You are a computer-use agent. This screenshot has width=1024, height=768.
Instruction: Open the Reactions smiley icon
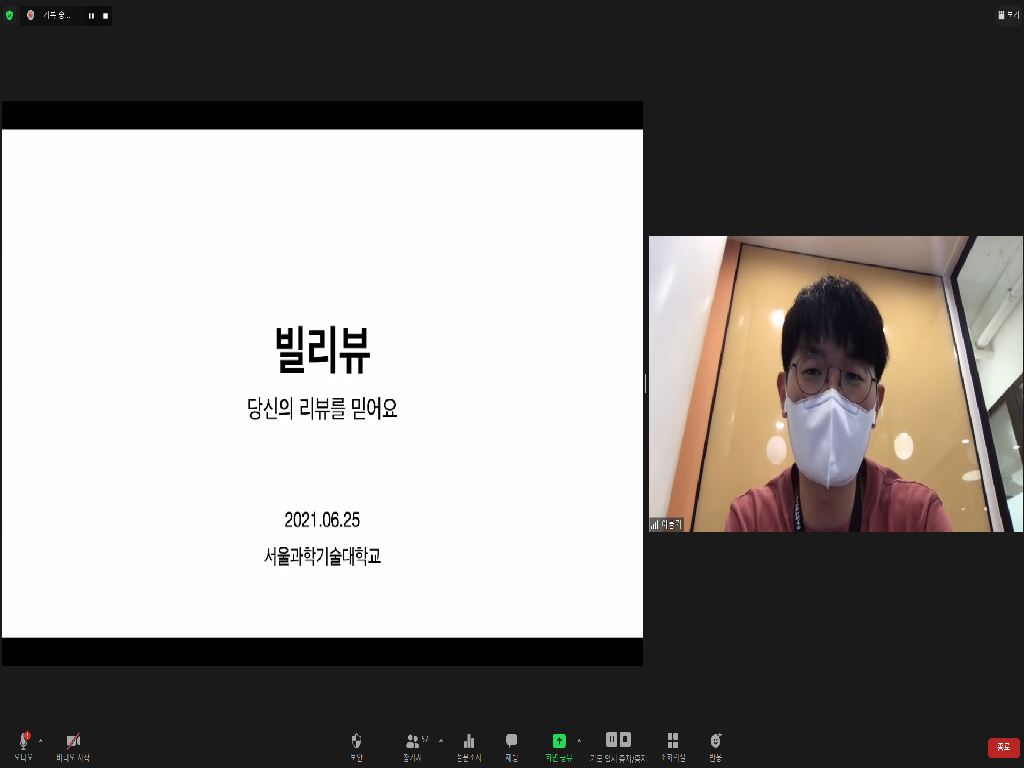click(716, 746)
